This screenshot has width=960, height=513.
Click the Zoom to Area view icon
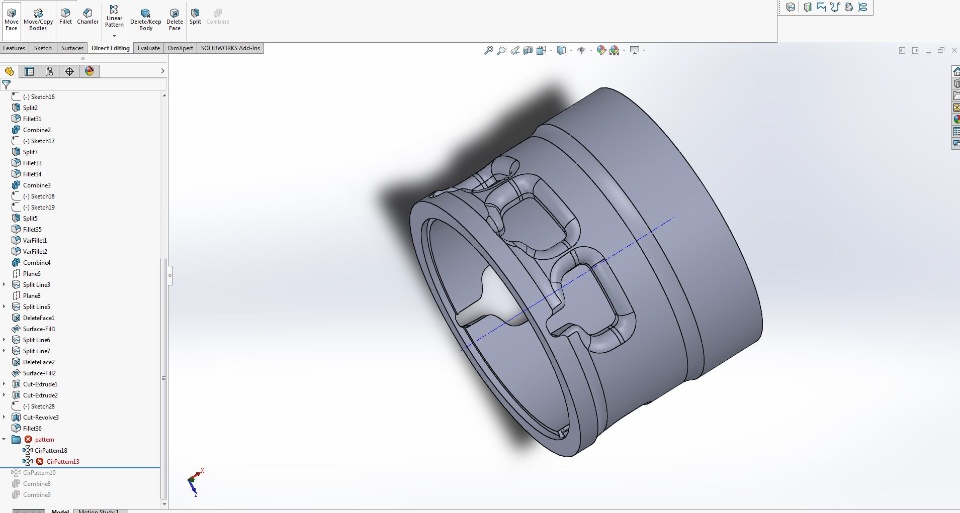pos(501,50)
